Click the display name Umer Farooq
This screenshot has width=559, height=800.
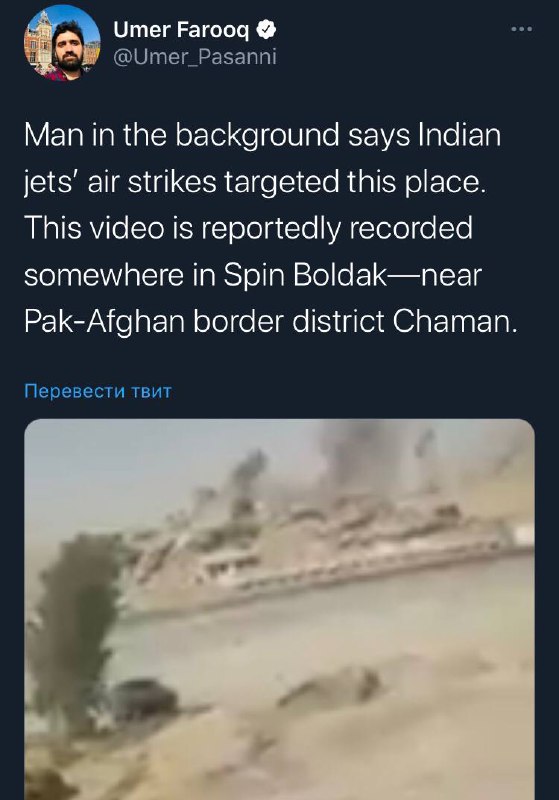pos(182,30)
